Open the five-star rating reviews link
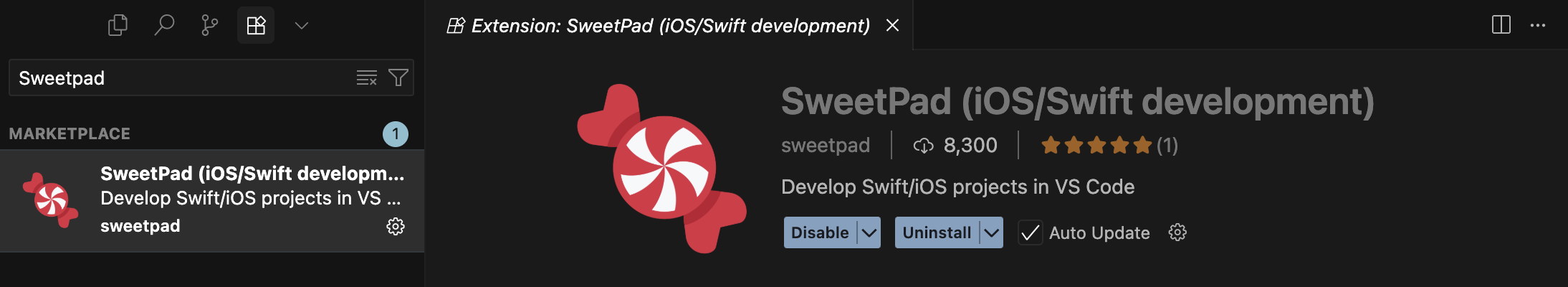This screenshot has width=1568, height=287. (x=1109, y=145)
